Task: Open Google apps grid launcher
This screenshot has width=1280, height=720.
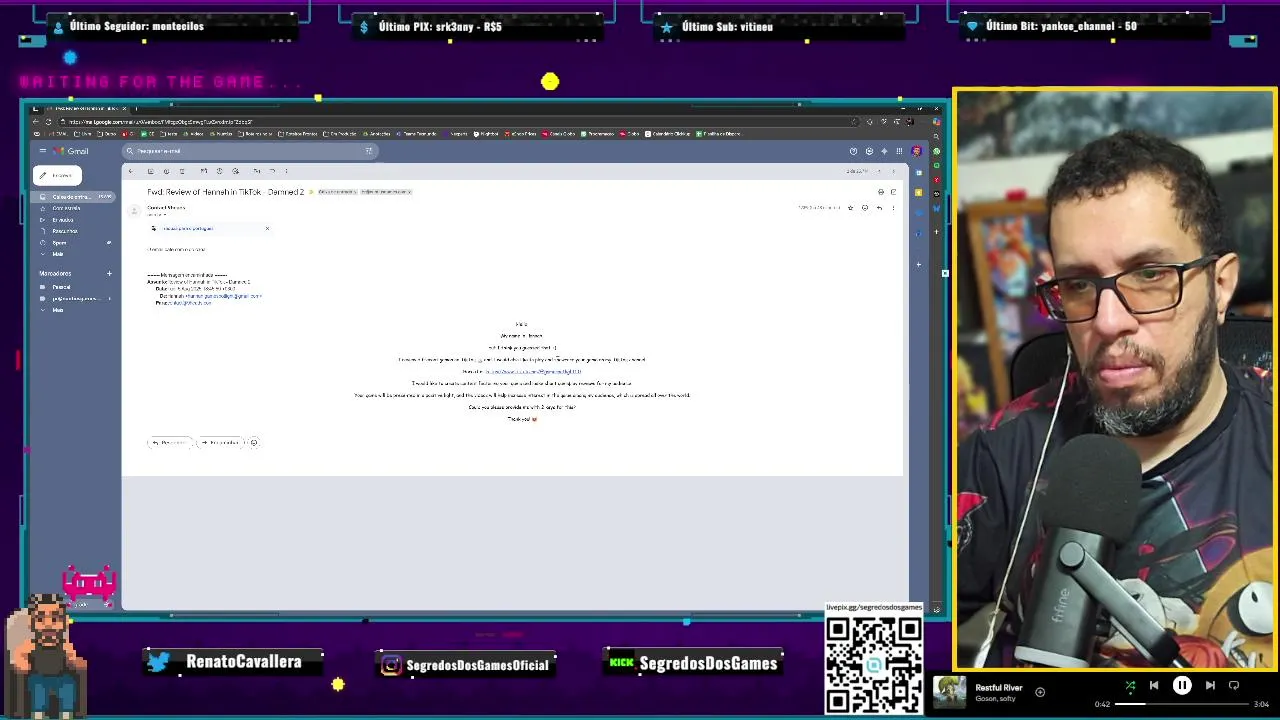Action: tap(899, 151)
